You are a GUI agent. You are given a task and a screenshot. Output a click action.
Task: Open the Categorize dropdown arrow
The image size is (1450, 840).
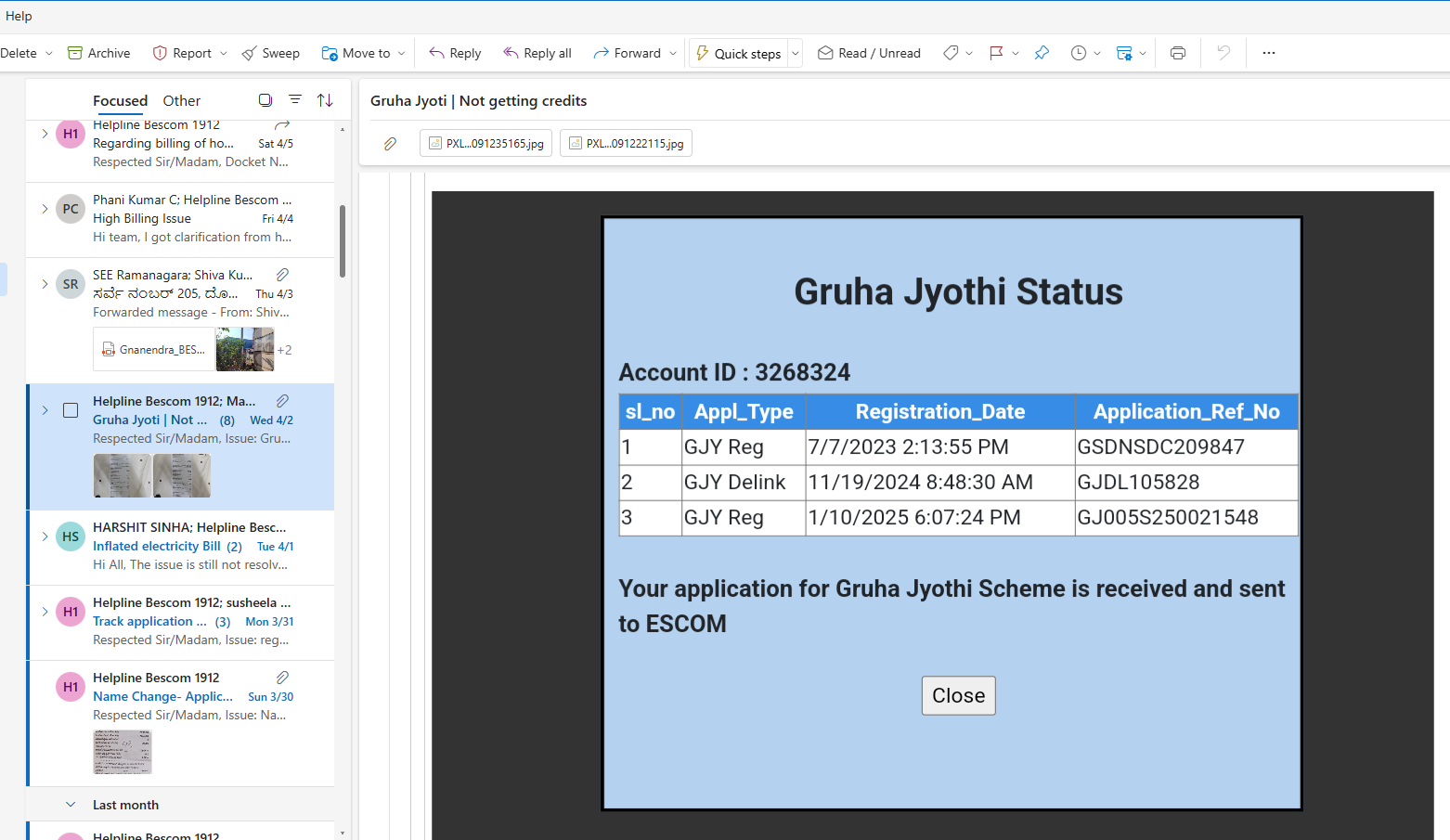point(969,53)
